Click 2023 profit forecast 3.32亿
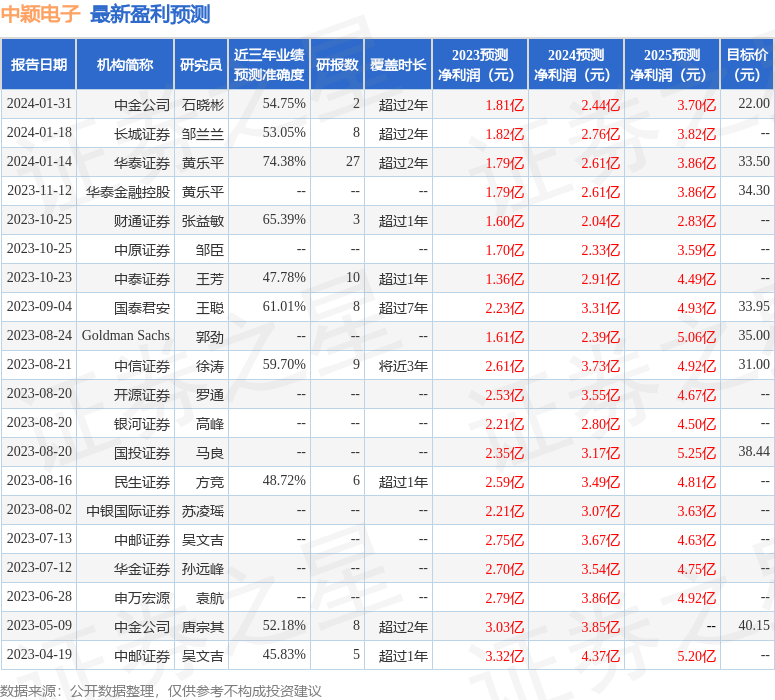 [504, 656]
